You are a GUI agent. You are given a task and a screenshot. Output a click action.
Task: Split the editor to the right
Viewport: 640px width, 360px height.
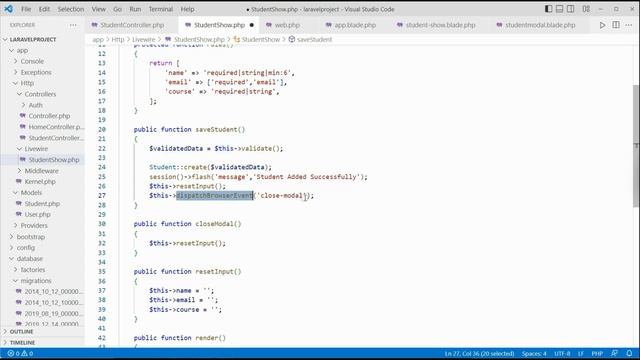pyautogui.click(x=616, y=25)
